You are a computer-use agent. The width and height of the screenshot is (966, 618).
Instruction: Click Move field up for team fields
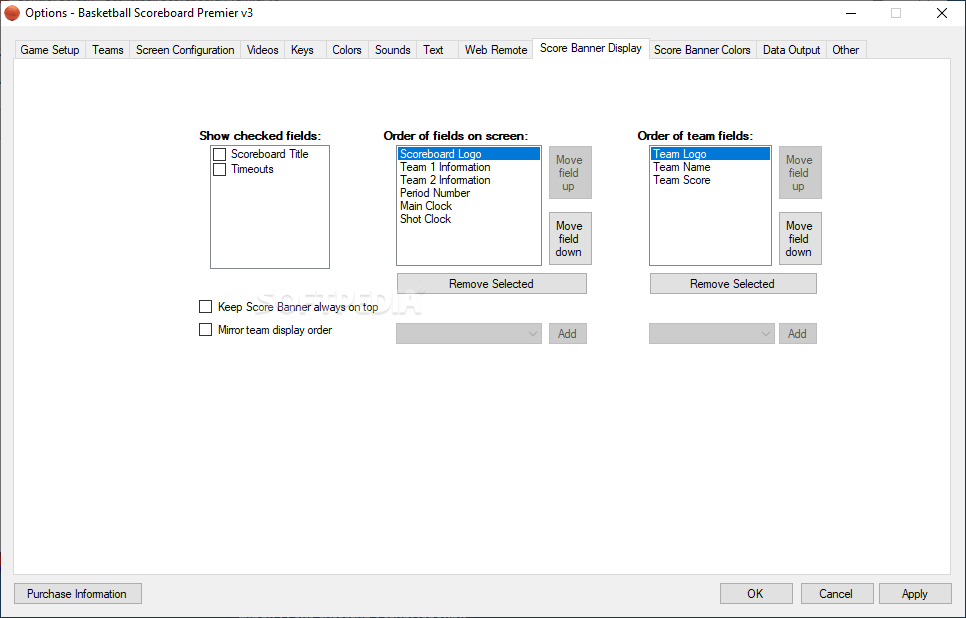pos(800,173)
